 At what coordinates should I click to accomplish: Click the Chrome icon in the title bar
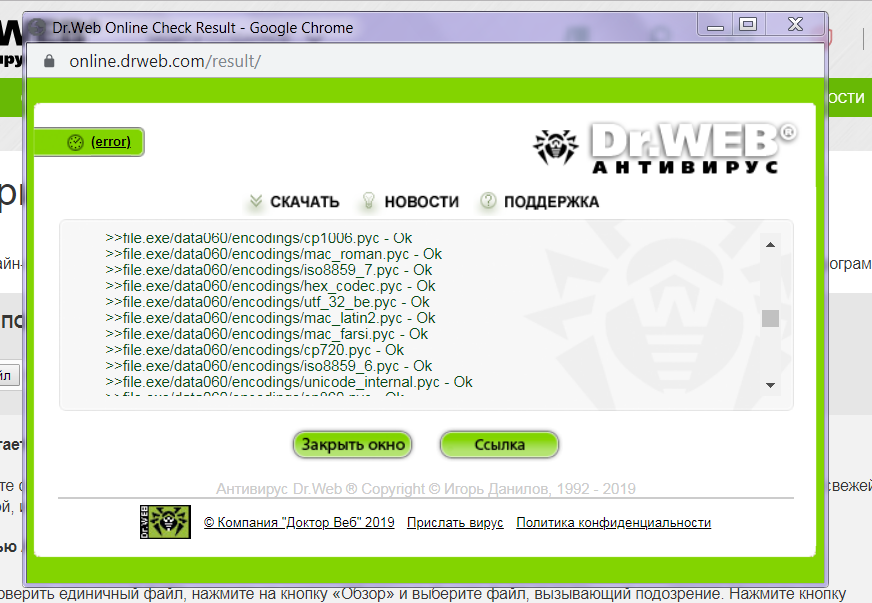37,27
